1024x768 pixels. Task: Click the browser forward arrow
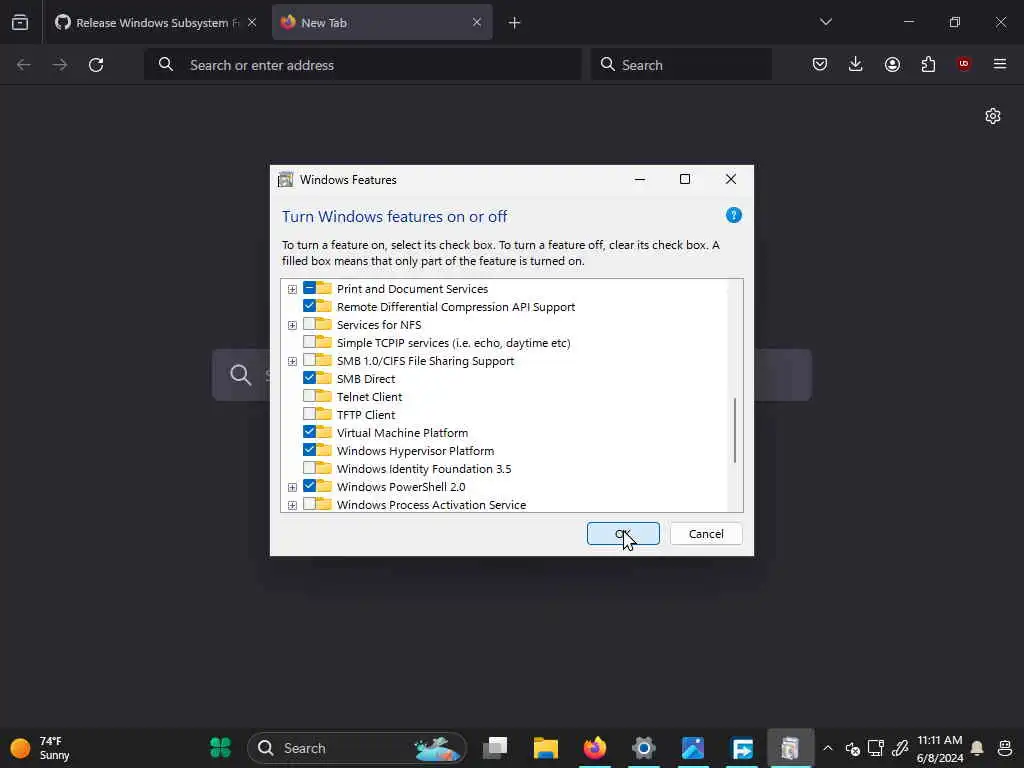click(x=59, y=65)
